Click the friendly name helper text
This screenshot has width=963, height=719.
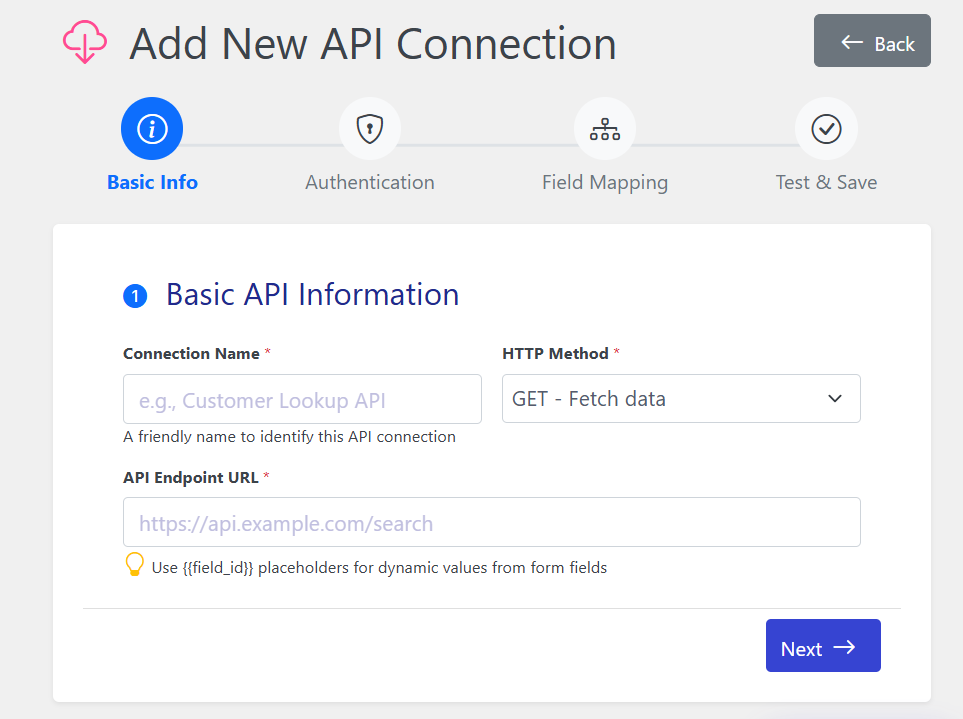289,437
